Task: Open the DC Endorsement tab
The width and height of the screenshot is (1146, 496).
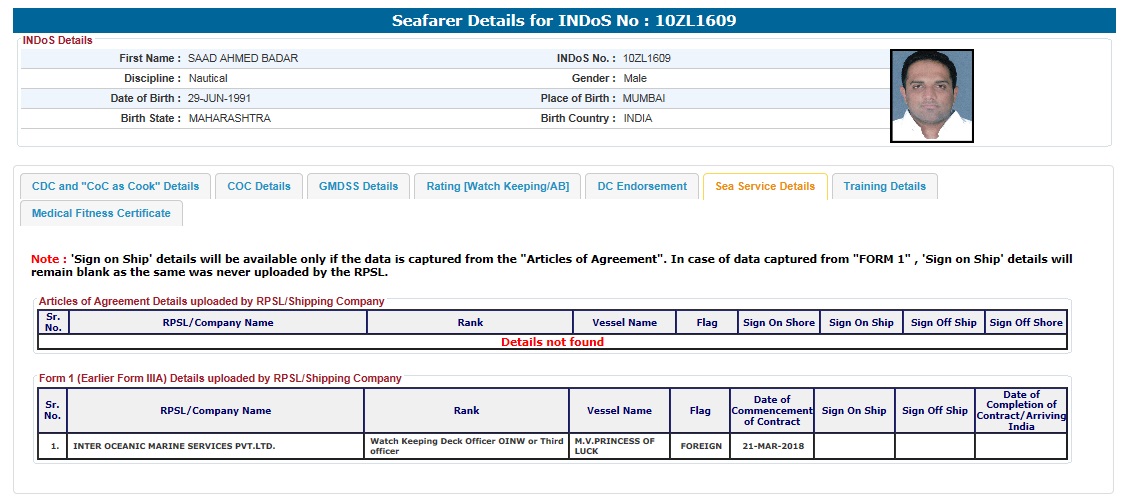Action: (642, 186)
